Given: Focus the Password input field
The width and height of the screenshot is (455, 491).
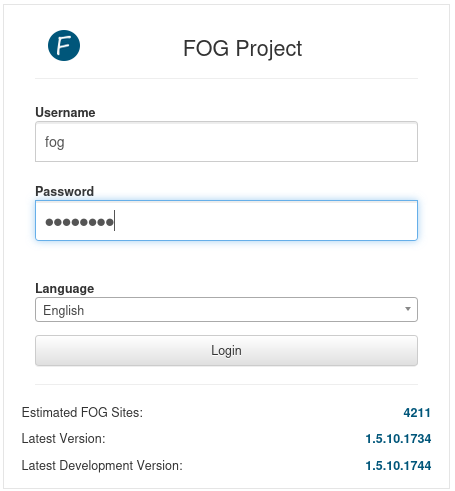Looking at the screenshot, I should (x=226, y=220).
